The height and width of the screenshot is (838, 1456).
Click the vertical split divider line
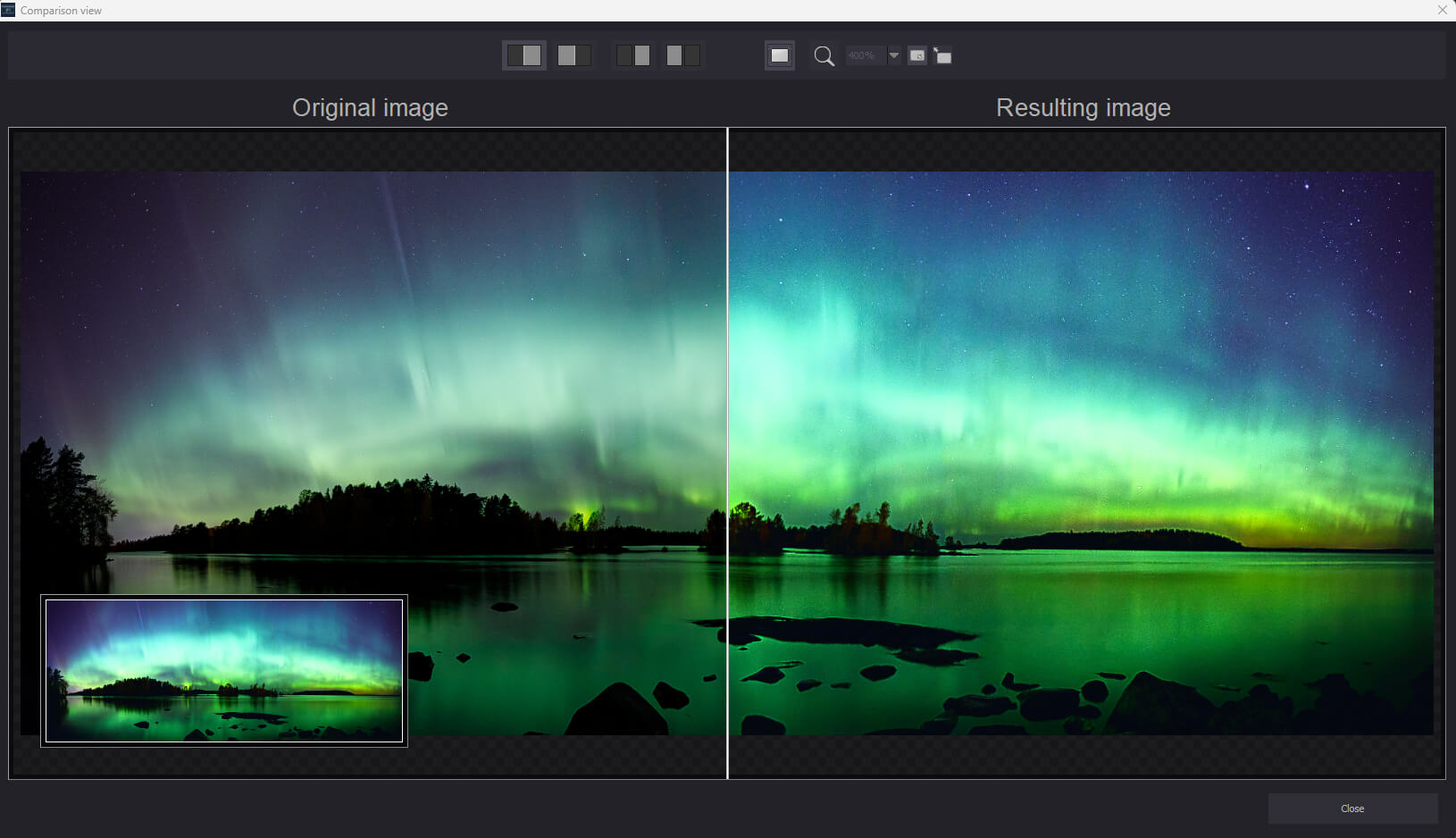(x=727, y=447)
